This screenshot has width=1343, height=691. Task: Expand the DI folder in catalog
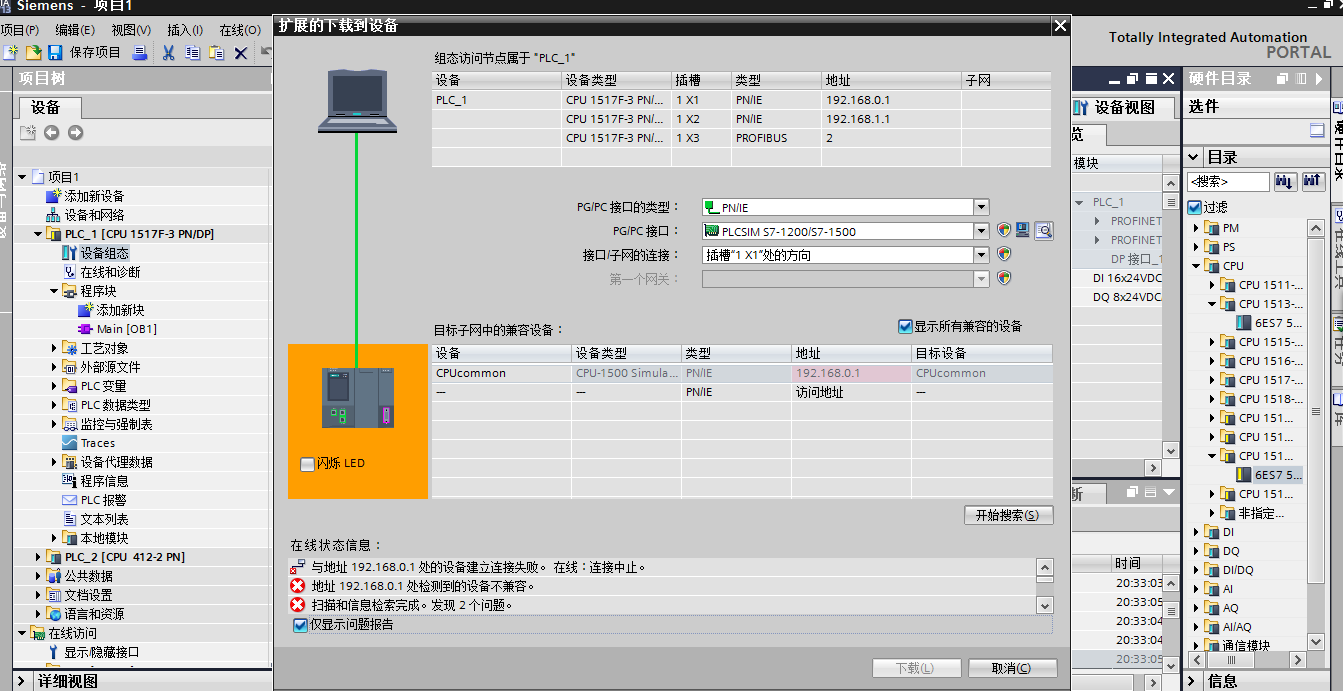pyautogui.click(x=1196, y=532)
